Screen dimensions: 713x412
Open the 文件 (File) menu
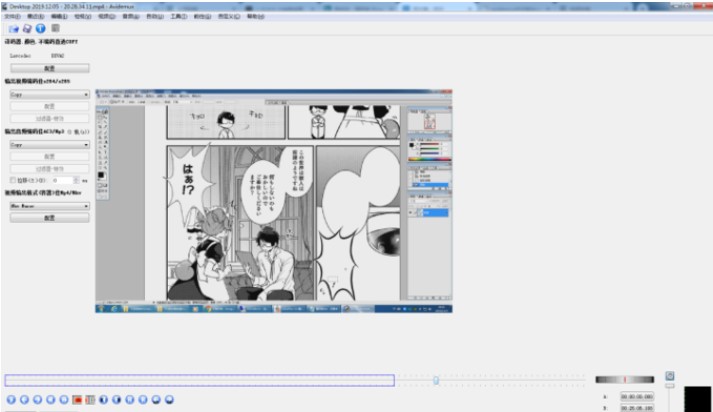[12, 16]
